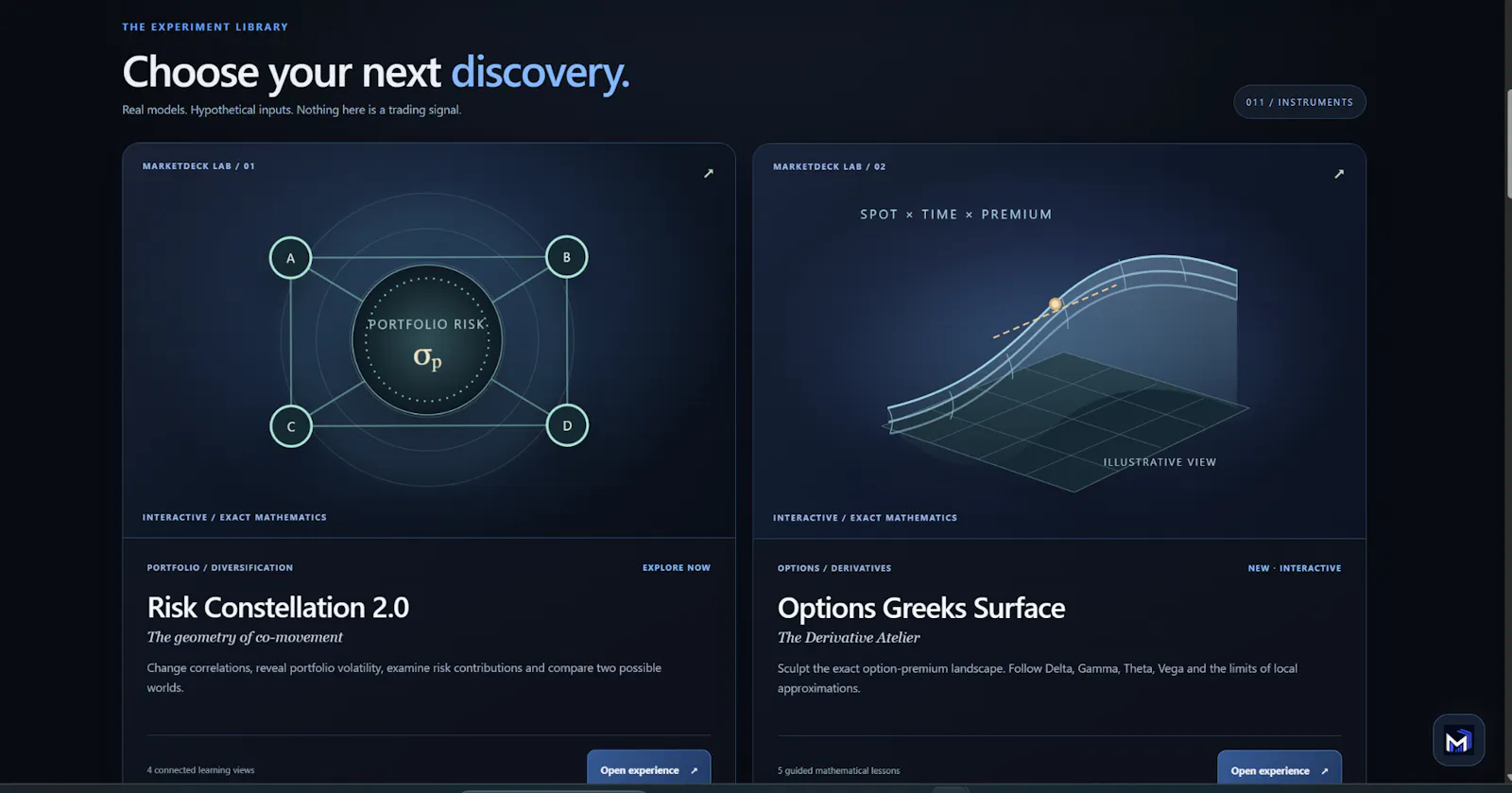
Task: Click the arrow icon on Marketdeck Lab 01 card
Action: (709, 173)
